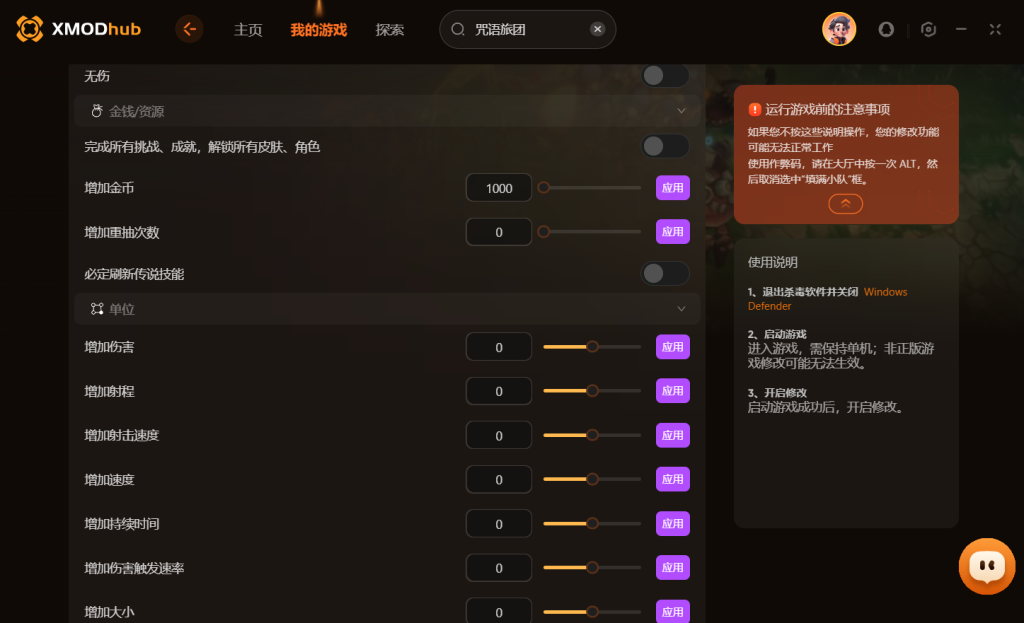Screen dimensions: 1024x623
Task: Switch to the 主页 tab
Action: click(x=248, y=30)
